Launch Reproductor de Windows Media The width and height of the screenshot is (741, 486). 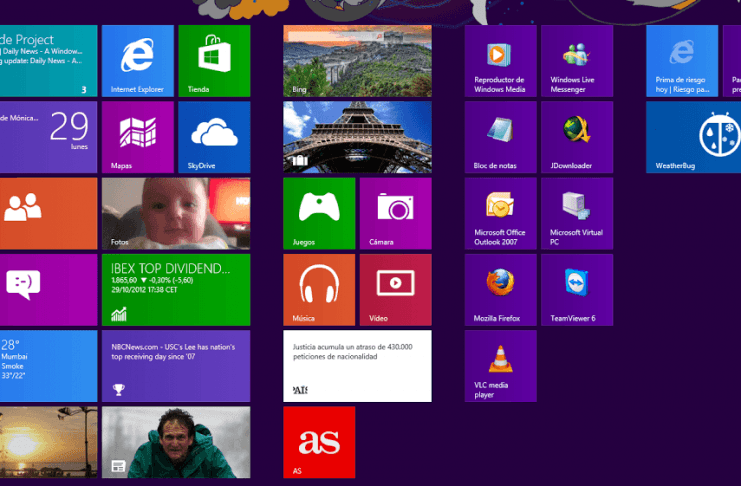[500, 61]
